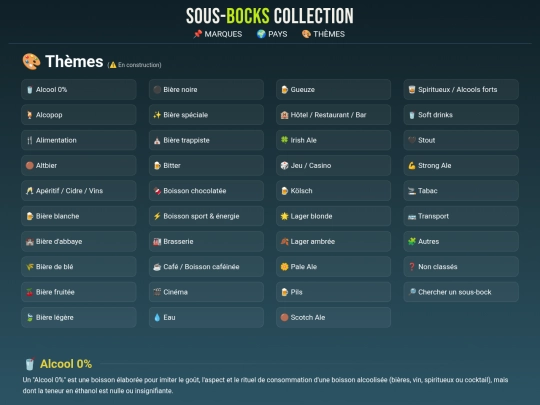Choose the Stout theme

click(461, 140)
